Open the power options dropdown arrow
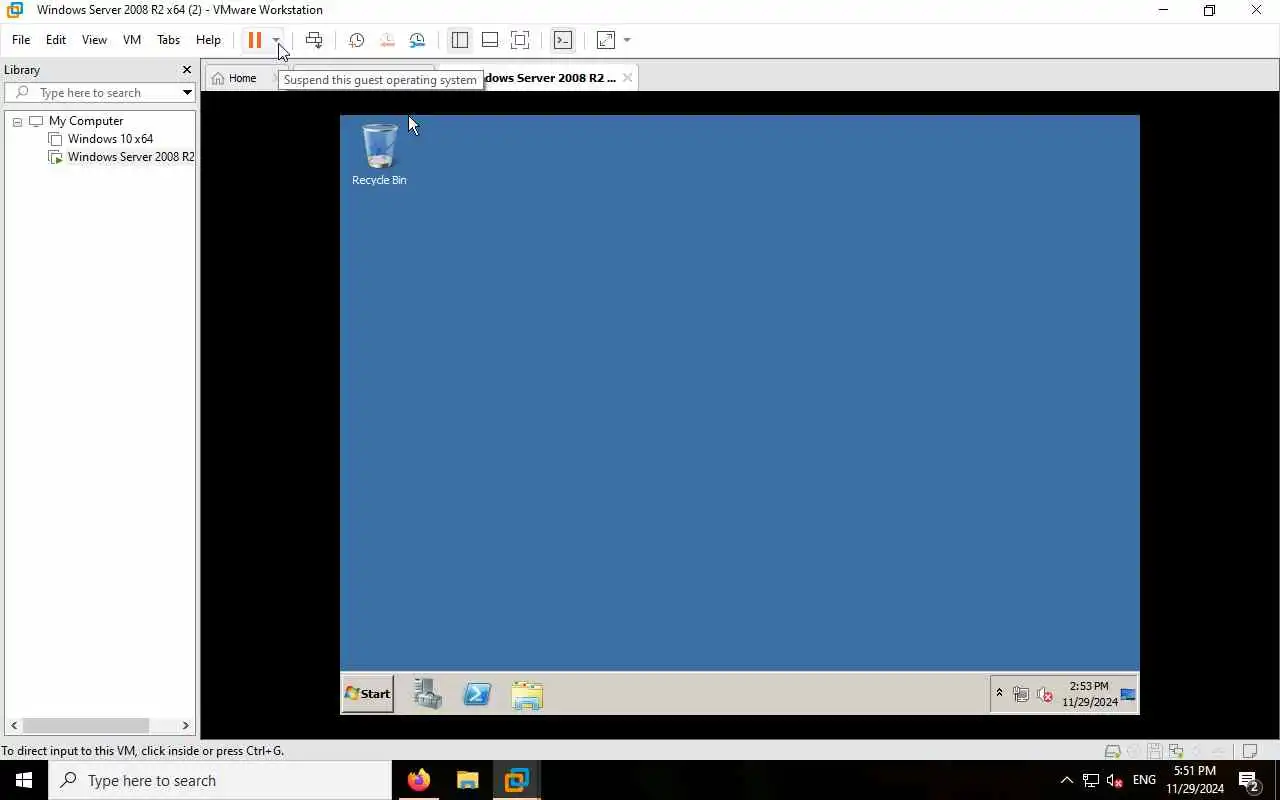The height and width of the screenshot is (800, 1280). click(276, 40)
